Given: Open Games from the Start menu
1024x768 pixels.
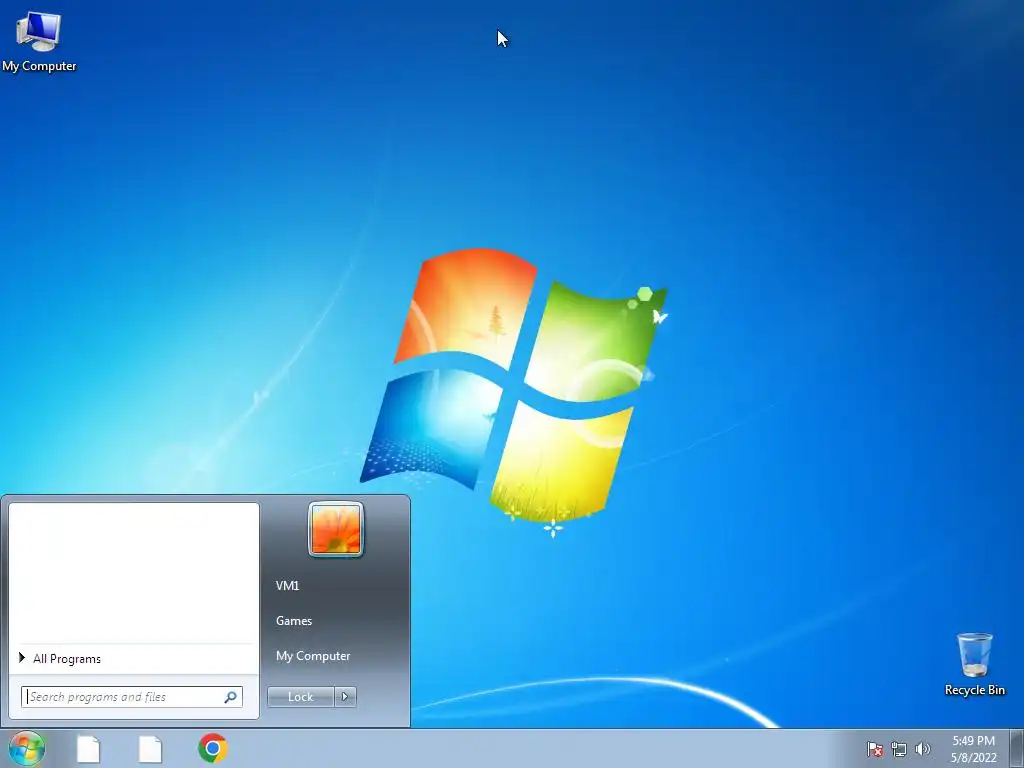Looking at the screenshot, I should point(294,621).
